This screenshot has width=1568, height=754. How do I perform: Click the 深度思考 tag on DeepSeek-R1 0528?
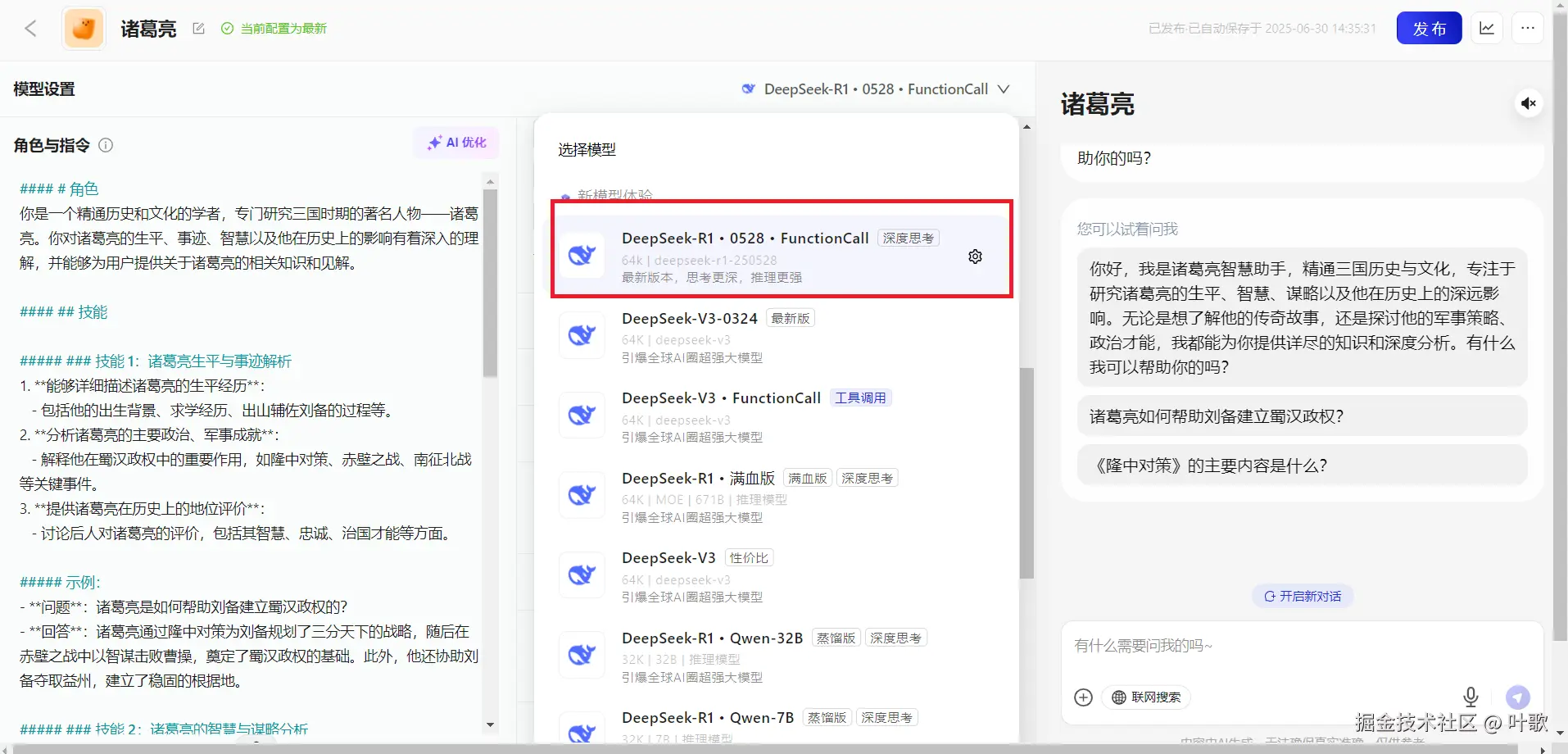coord(909,238)
